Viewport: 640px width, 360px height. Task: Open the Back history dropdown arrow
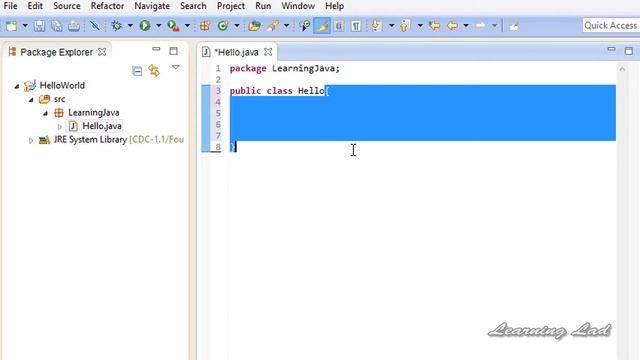tap(466, 26)
